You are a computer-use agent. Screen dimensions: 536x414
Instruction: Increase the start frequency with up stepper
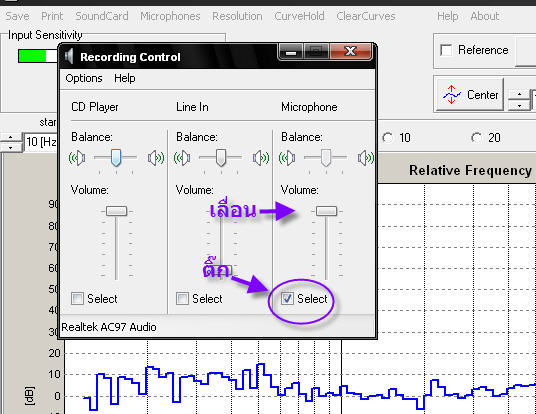[11, 137]
